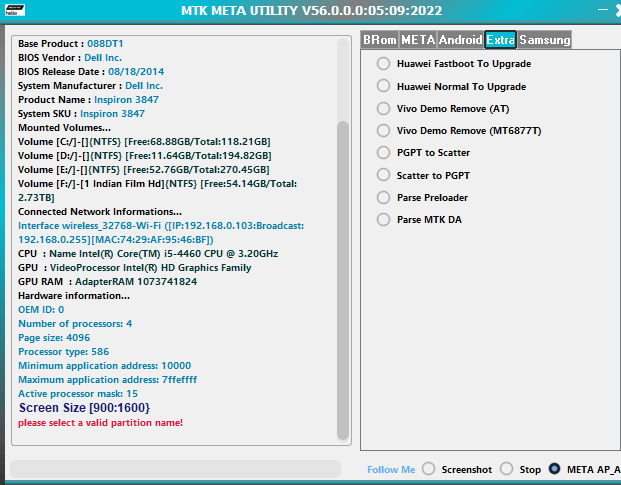Select Scatter to PGPT option

[x=423, y=175]
